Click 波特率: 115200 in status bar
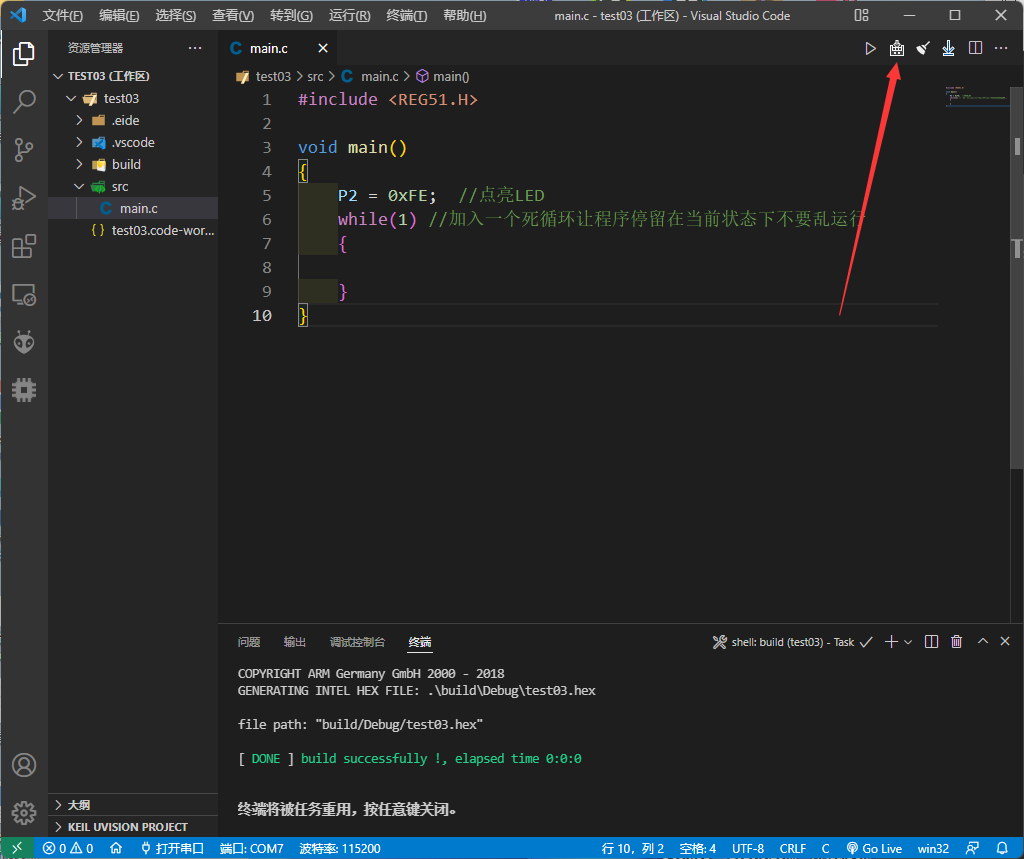 [x=340, y=848]
